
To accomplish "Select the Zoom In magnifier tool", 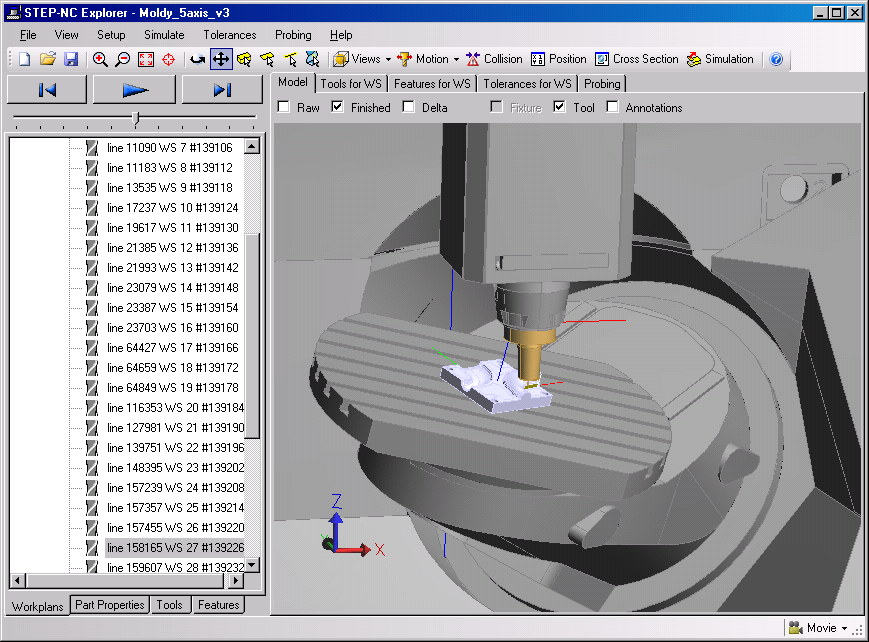I will click(x=99, y=59).
